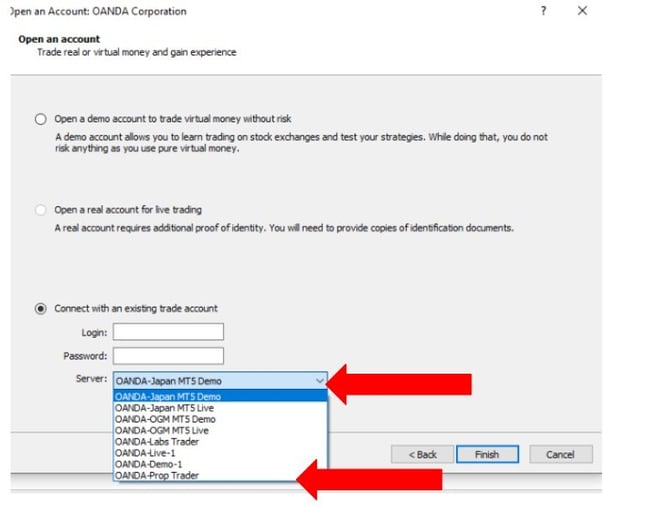Click the Cancel button
The width and height of the screenshot is (670, 507).
[x=560, y=454]
